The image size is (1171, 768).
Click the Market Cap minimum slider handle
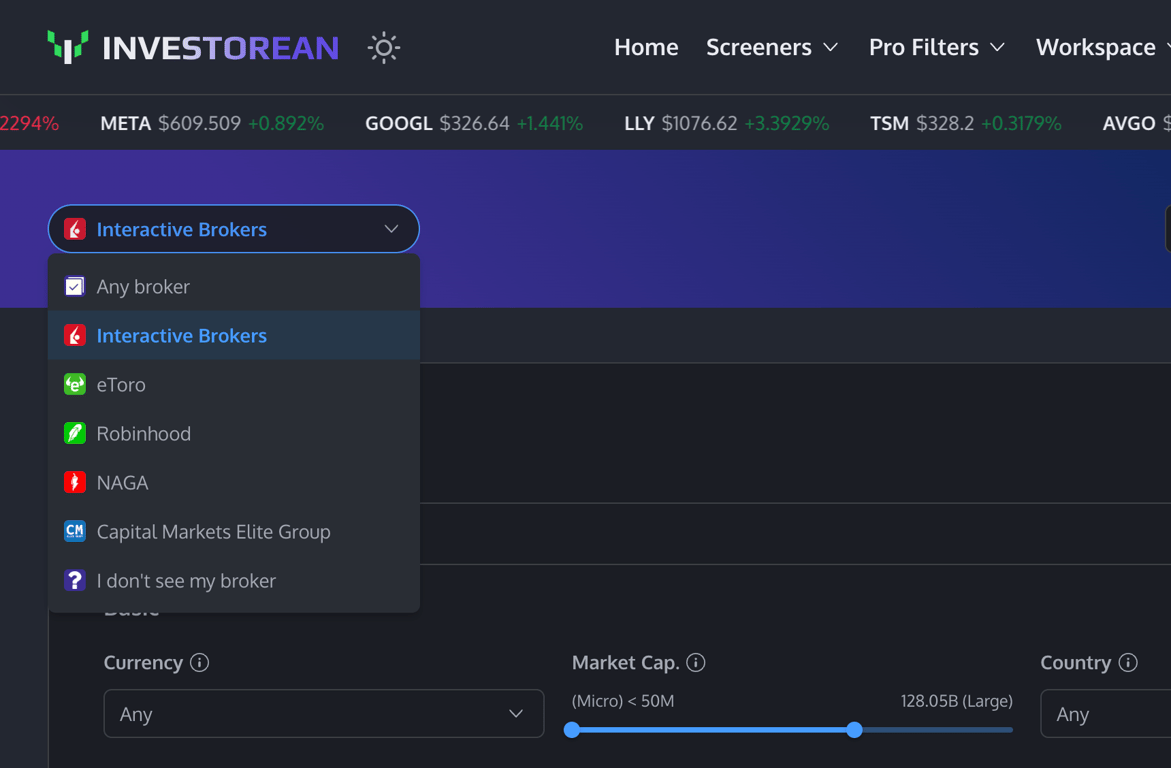pos(572,730)
